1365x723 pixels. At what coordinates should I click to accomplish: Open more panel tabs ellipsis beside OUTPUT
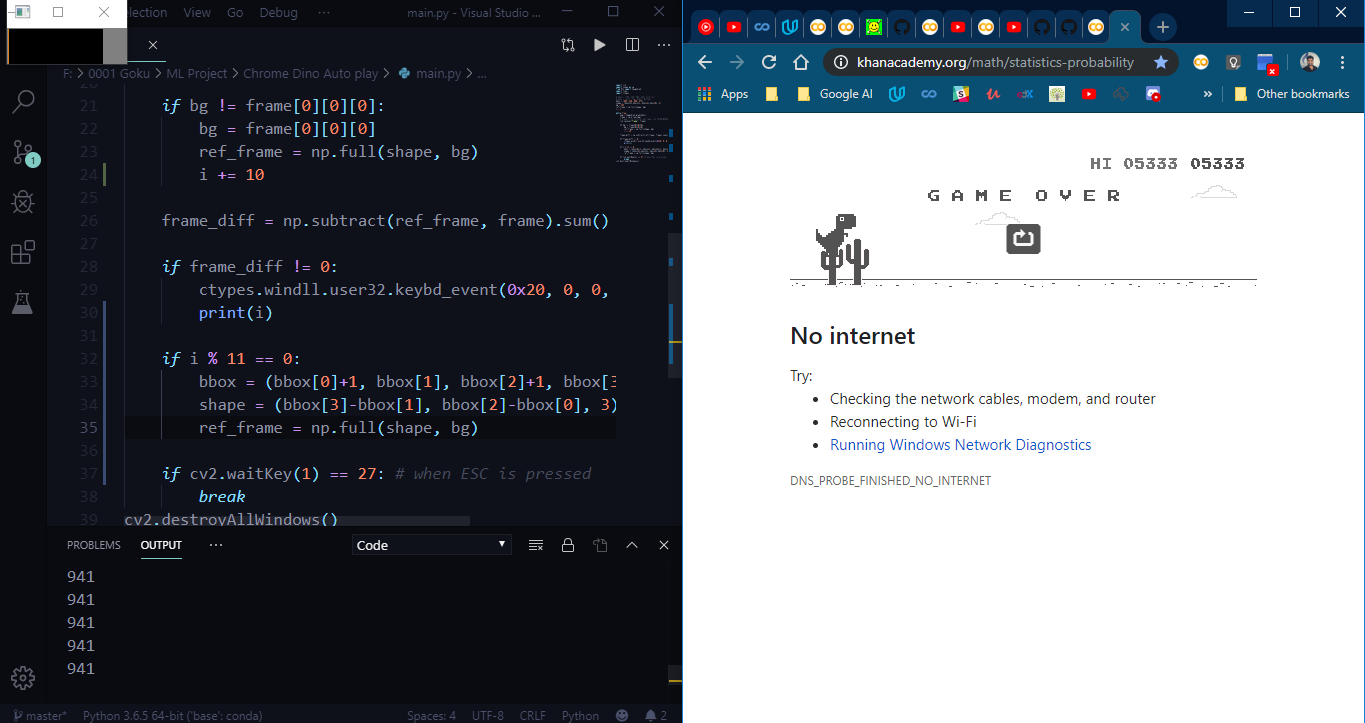[x=216, y=545]
